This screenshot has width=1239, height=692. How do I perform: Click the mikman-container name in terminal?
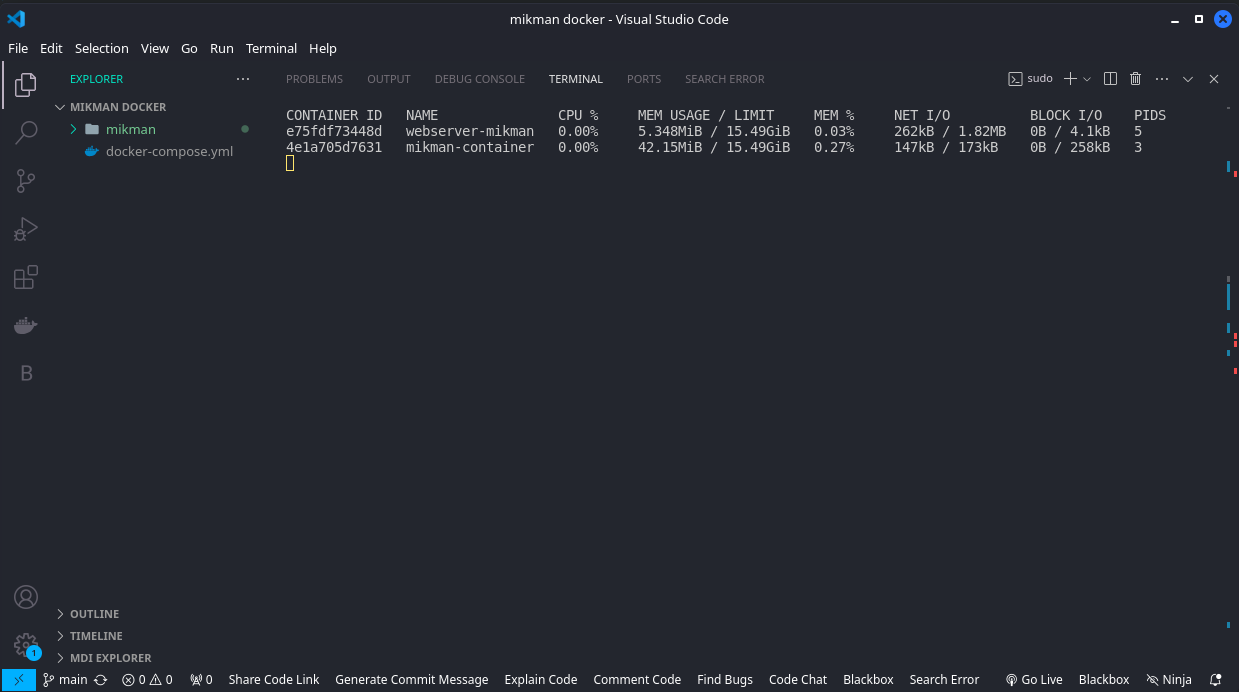(470, 147)
